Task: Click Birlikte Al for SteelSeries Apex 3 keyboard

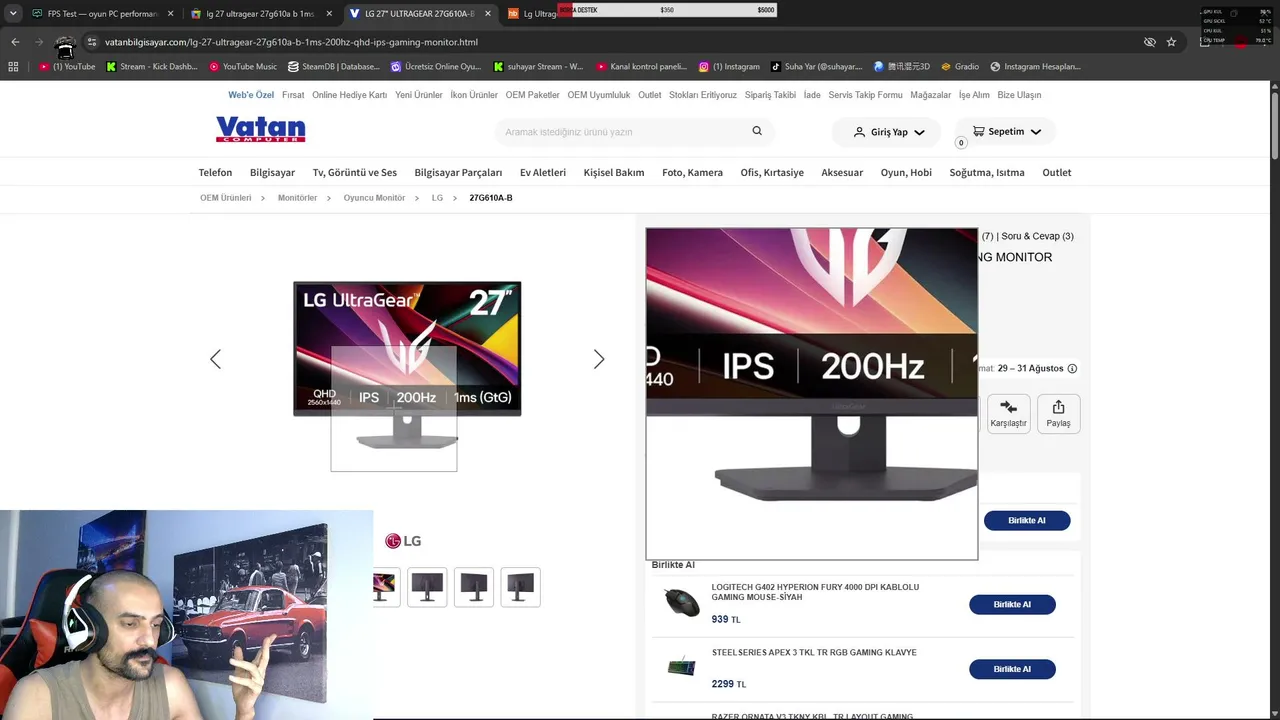Action: tap(1012, 669)
